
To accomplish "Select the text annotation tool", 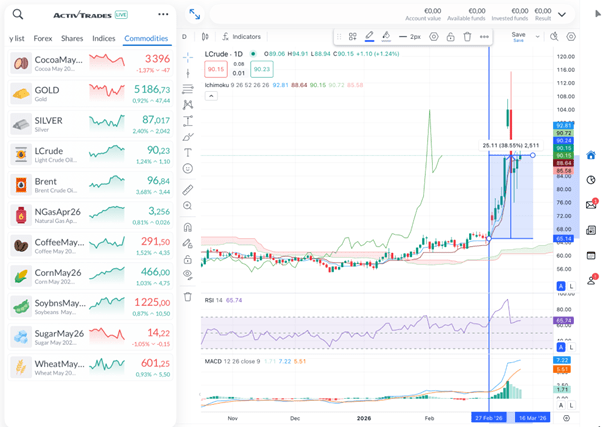I will [188, 152].
